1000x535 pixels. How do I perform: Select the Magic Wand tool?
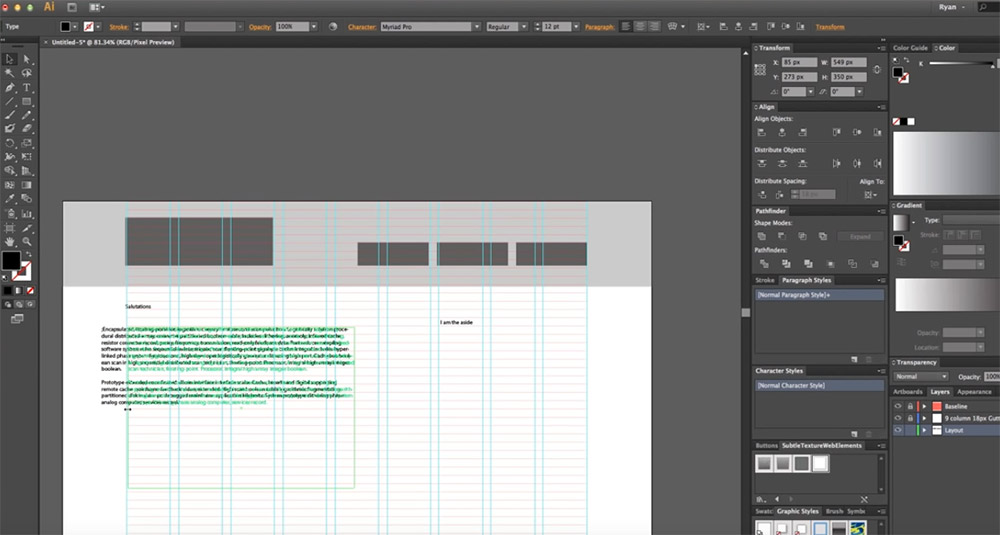click(10, 73)
